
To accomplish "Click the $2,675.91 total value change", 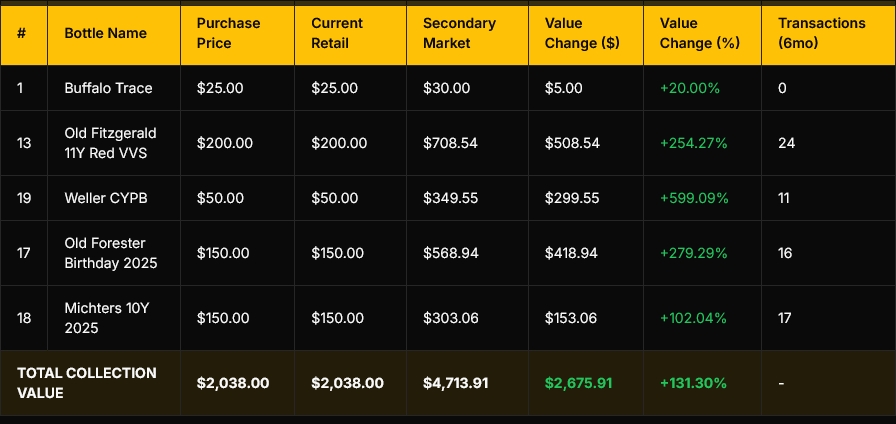I will coord(578,383).
